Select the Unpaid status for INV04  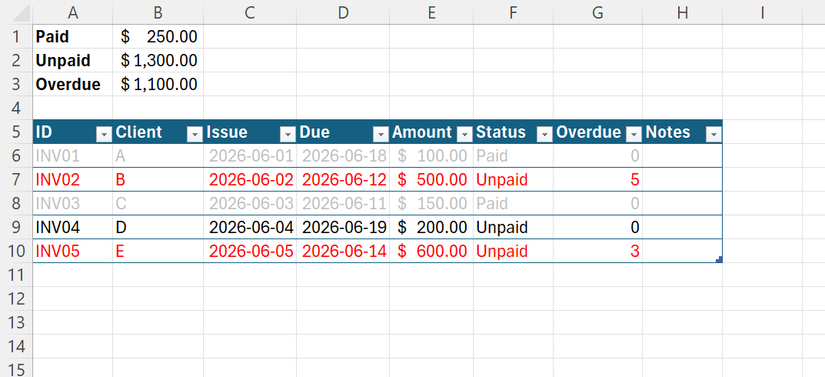pos(513,227)
